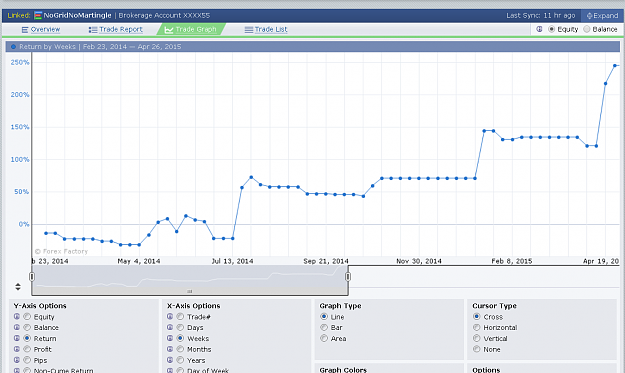This screenshot has height=373, width=625.
Task: Select X-Axis Trade# radio
Action: pos(180,317)
